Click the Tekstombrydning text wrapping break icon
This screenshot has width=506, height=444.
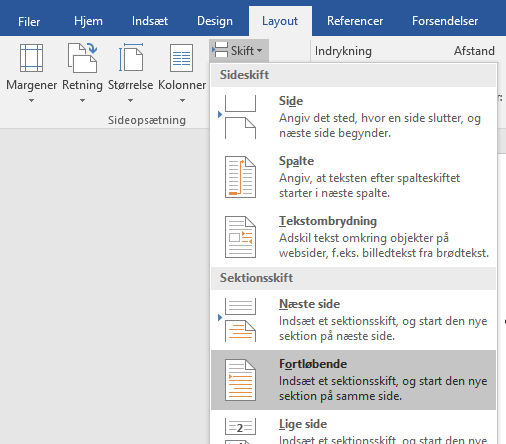pyautogui.click(x=240, y=237)
